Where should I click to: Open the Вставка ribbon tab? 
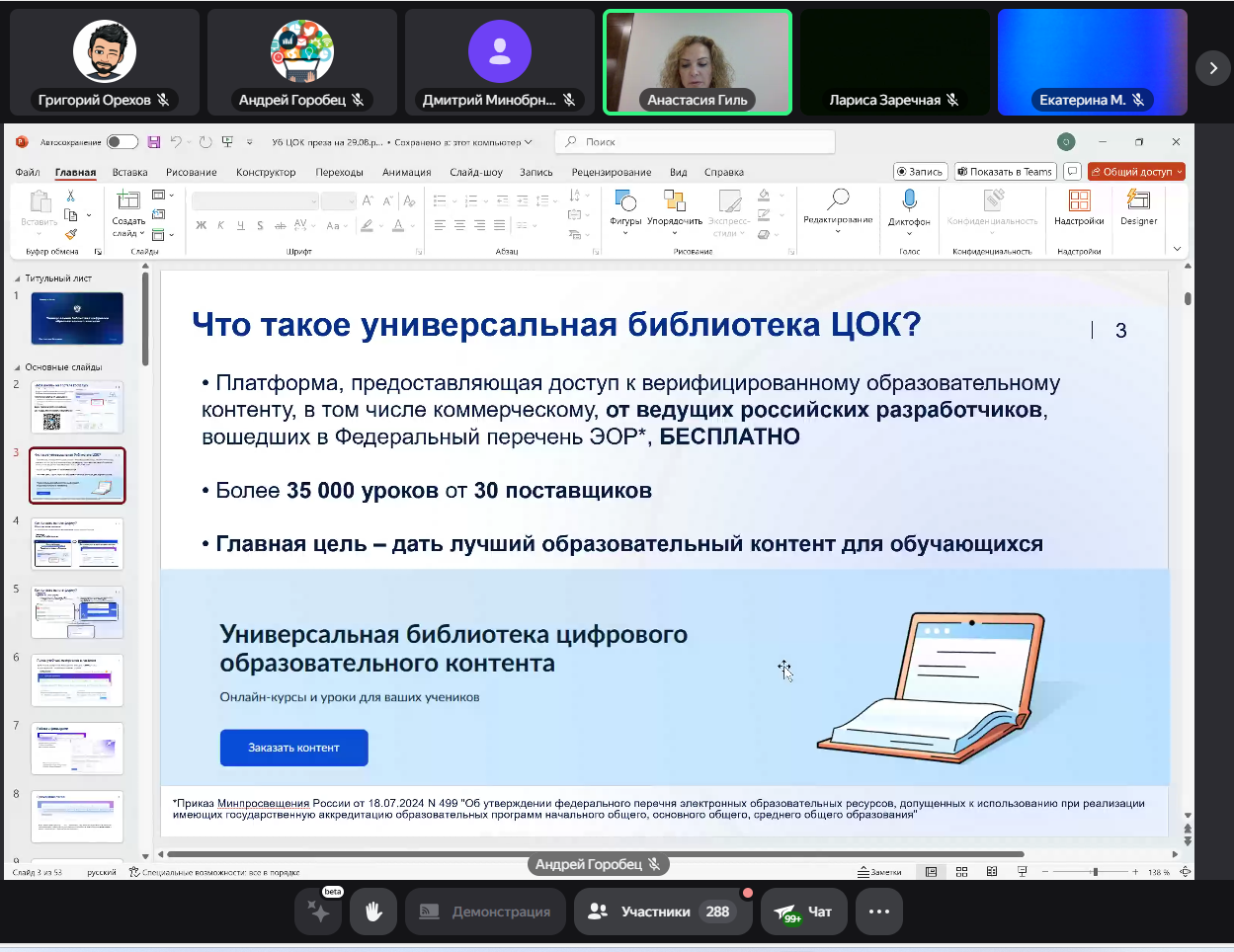click(129, 172)
